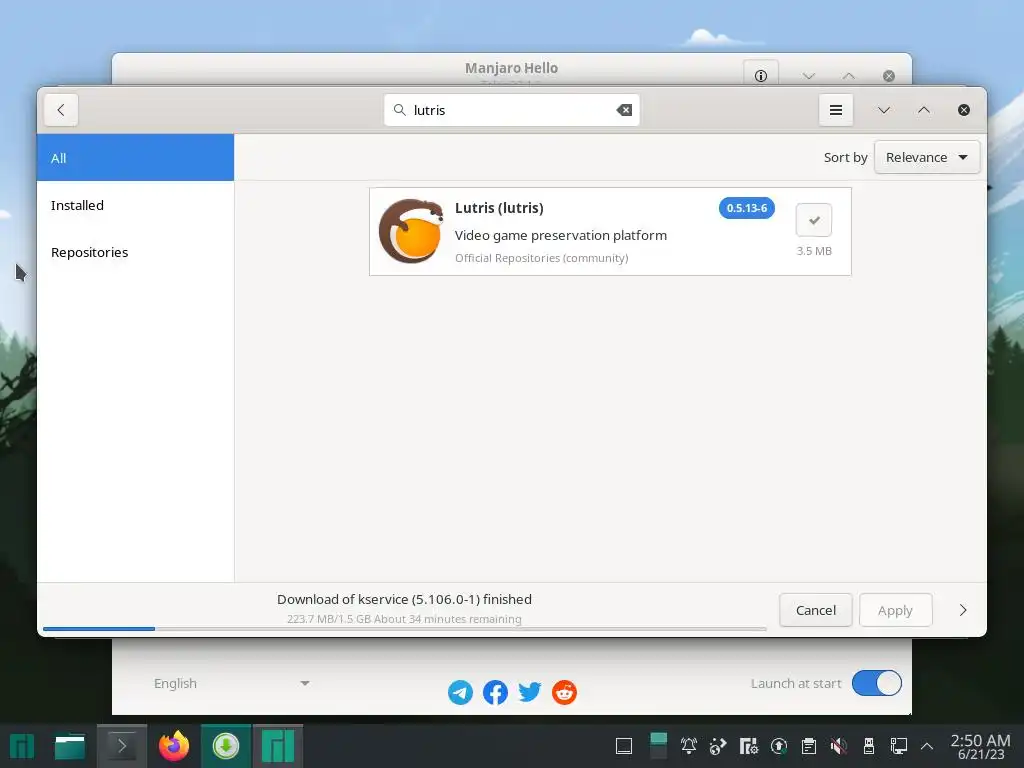Image resolution: width=1024 pixels, height=768 pixels.
Task: Open the info button in Manjaro Hello
Action: [761, 76]
